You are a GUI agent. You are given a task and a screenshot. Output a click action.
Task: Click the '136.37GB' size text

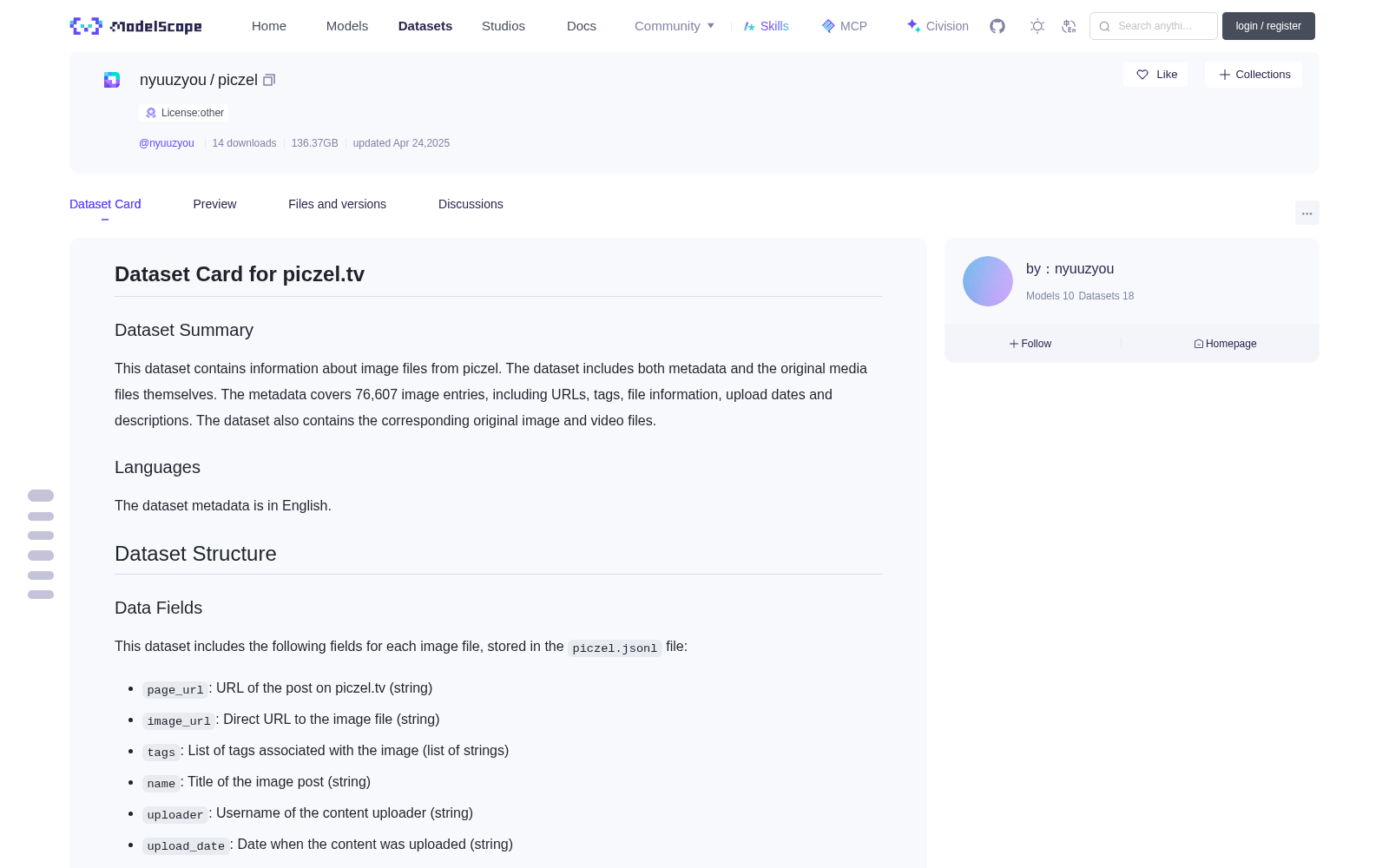point(314,143)
